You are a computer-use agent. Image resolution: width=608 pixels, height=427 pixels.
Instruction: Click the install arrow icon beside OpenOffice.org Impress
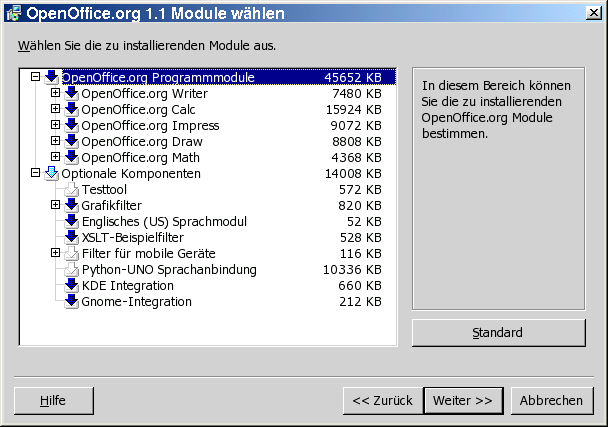point(71,125)
